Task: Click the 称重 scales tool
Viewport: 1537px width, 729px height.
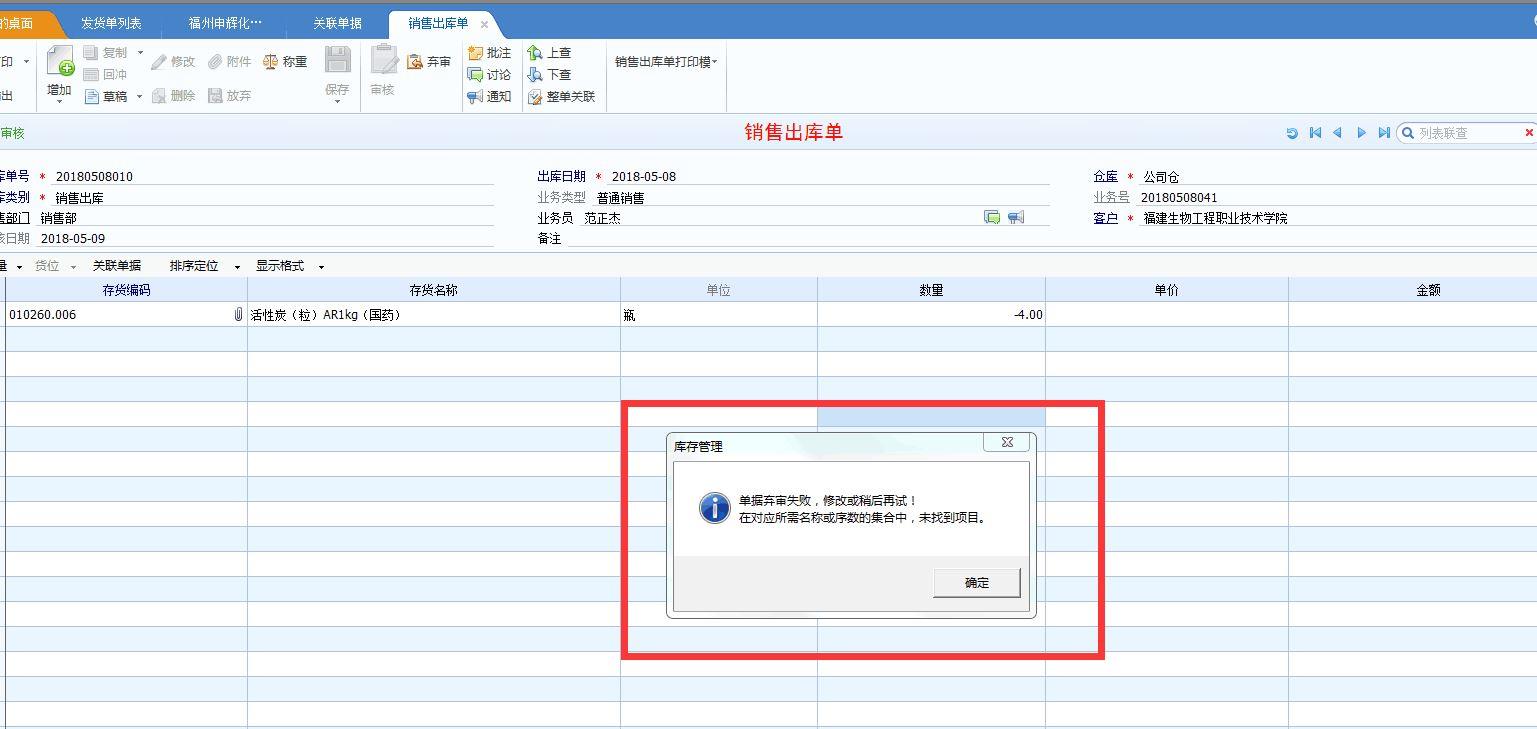Action: [285, 61]
